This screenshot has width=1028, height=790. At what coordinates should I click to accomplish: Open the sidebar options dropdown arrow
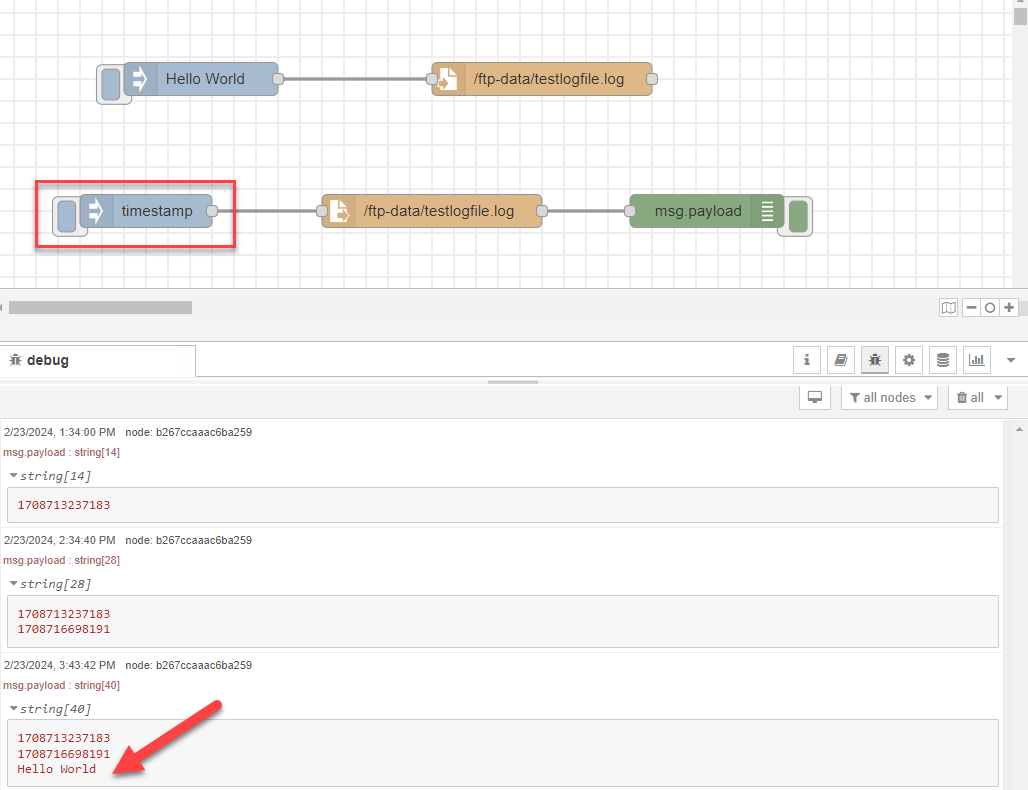[x=1010, y=360]
